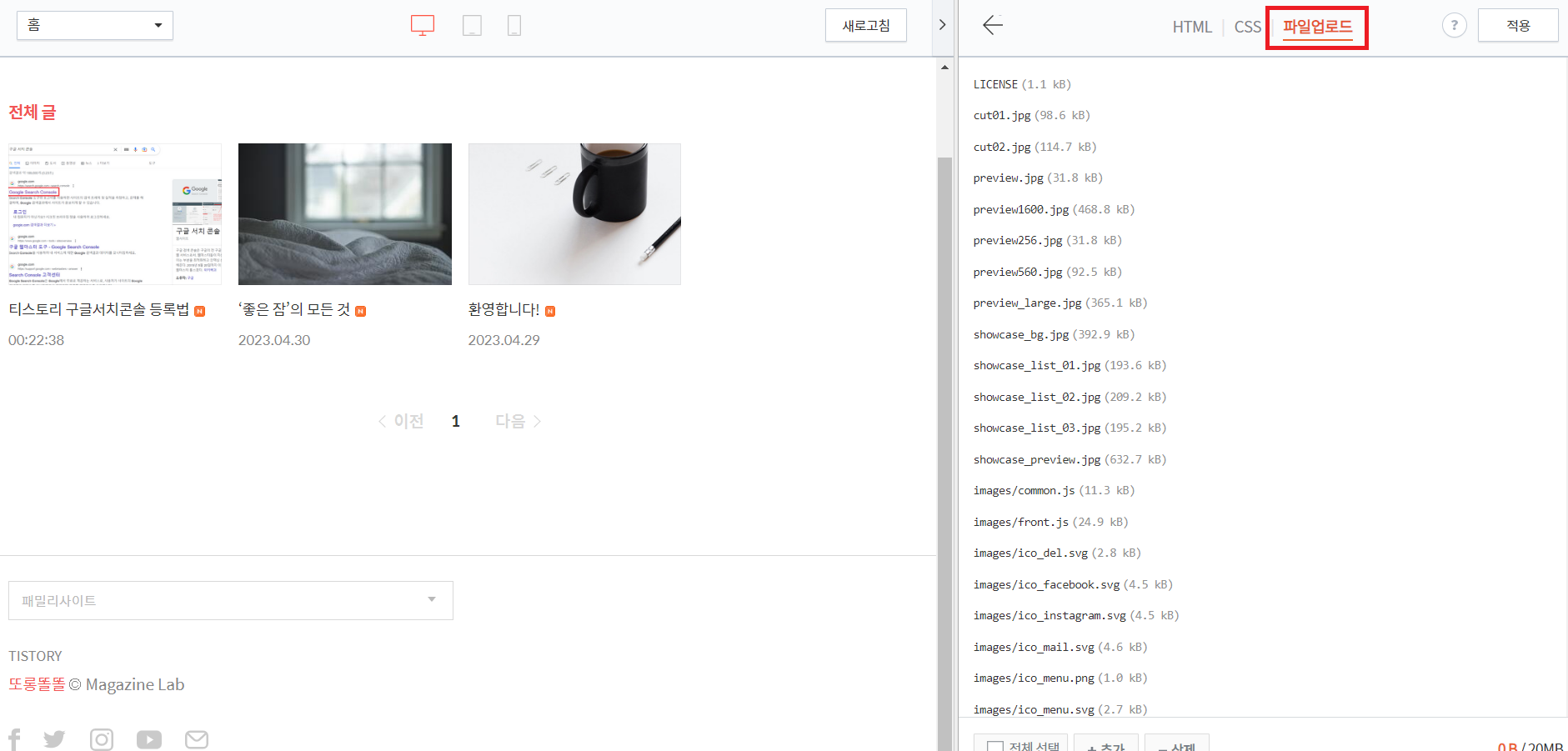Open the post 티스토리 구글서치콘솔 등록법
The width and height of the screenshot is (1568, 751).
(99, 309)
